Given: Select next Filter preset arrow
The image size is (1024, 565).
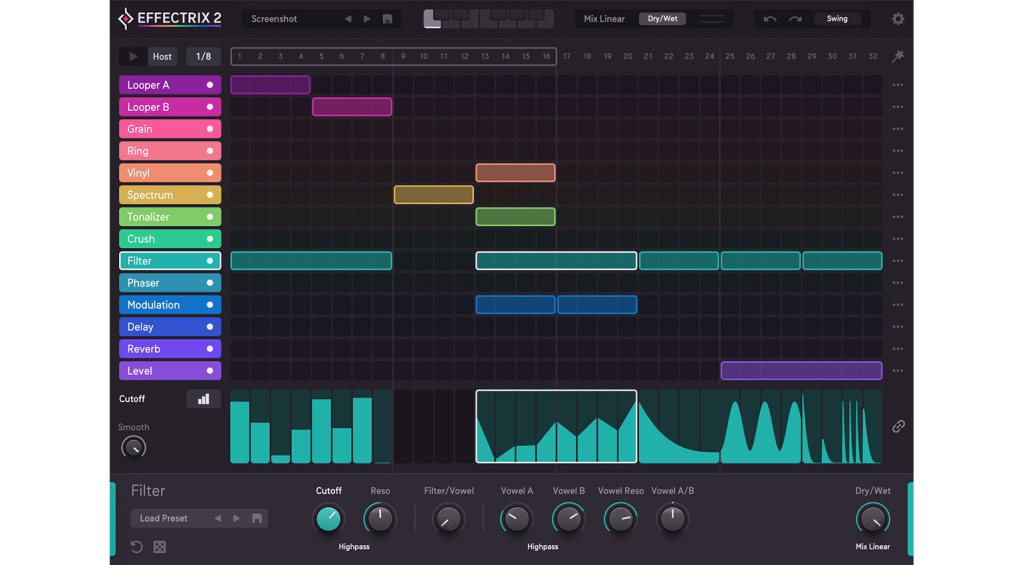Looking at the screenshot, I should point(236,518).
